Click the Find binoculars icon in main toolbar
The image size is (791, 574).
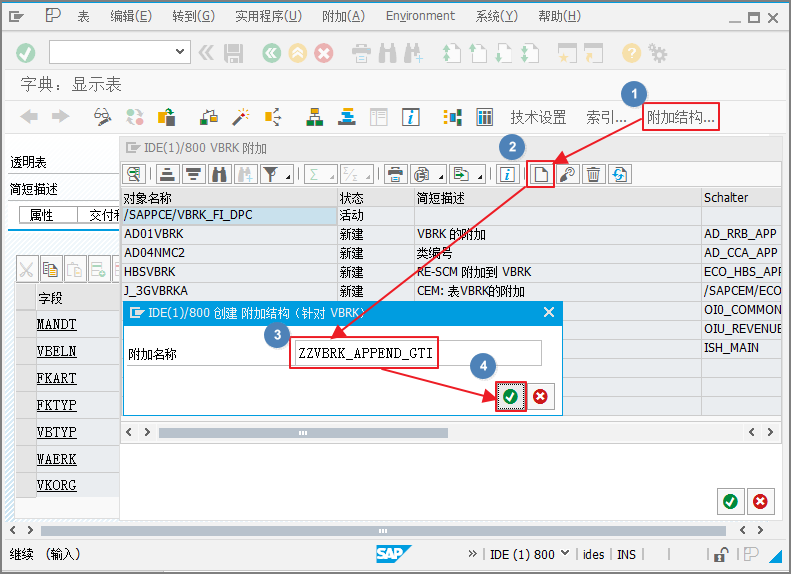coord(387,53)
